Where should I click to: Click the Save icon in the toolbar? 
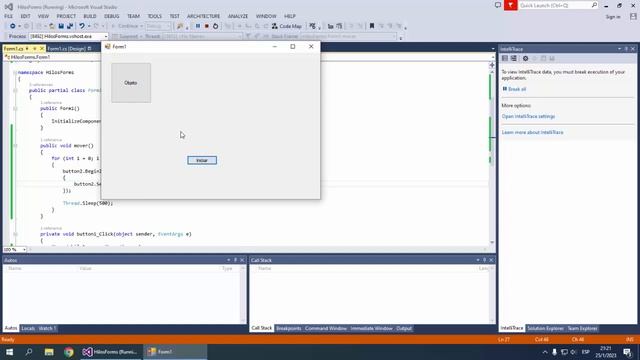(61, 26)
